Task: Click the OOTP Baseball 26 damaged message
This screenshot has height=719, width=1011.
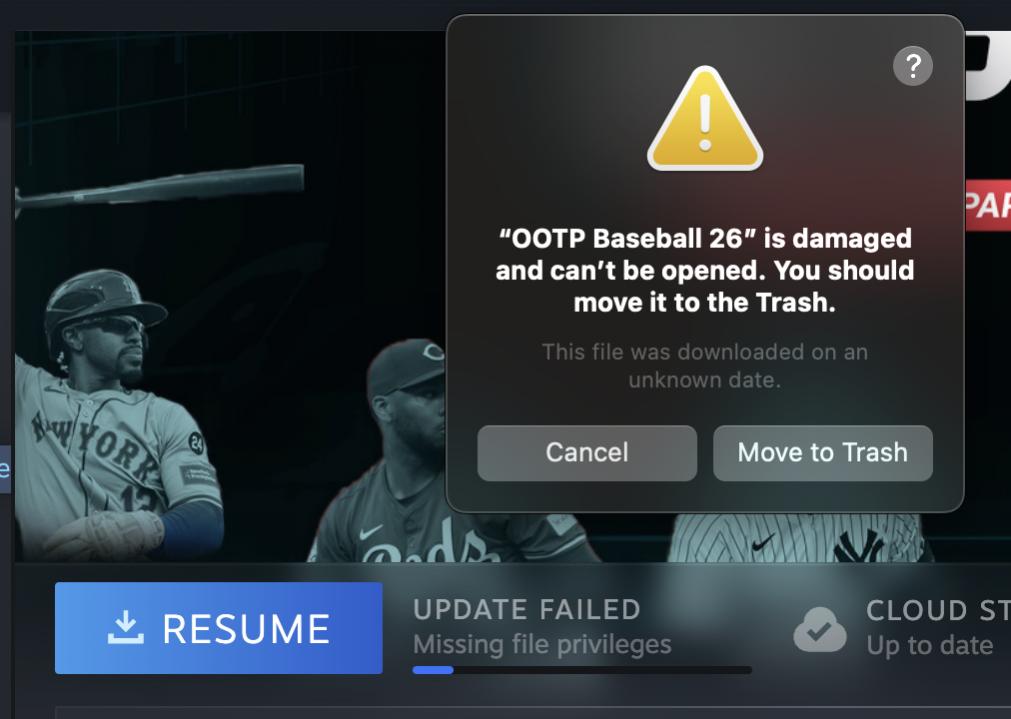Action: pyautogui.click(x=705, y=270)
